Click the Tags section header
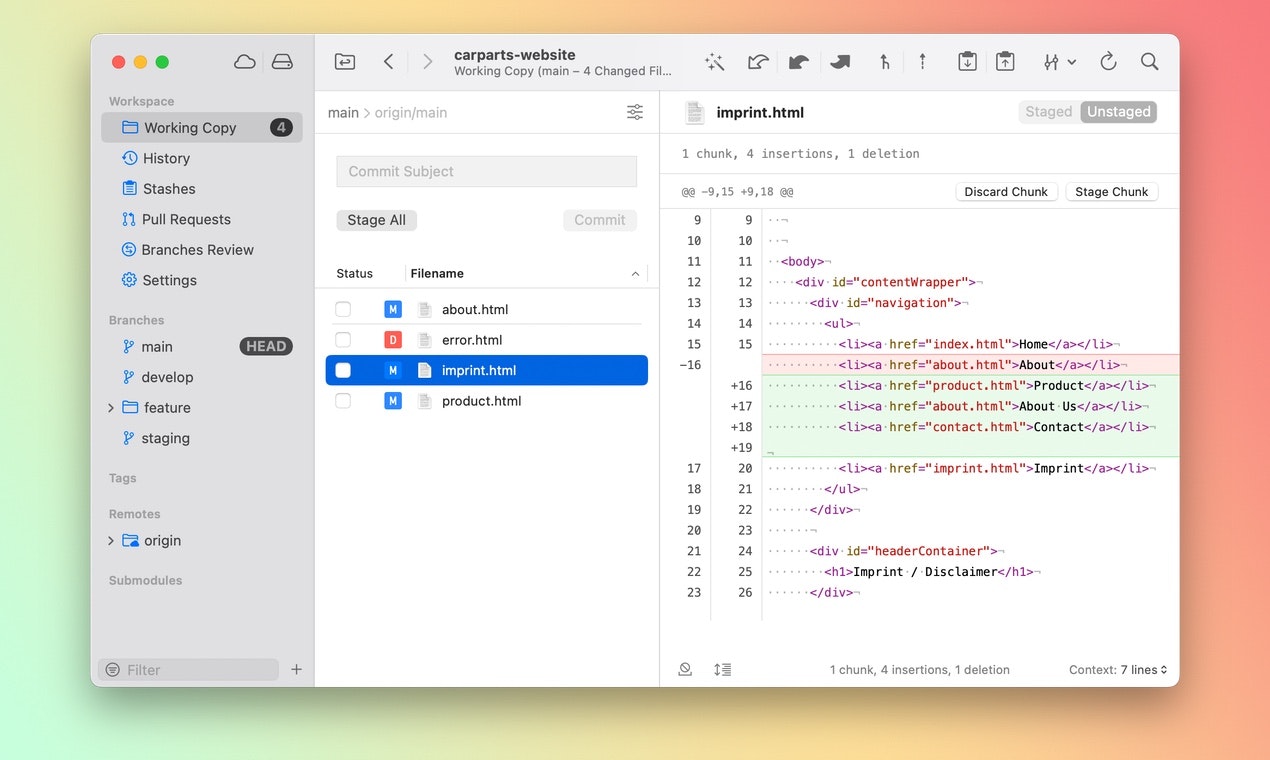Image resolution: width=1270 pixels, height=760 pixels. pos(123,478)
